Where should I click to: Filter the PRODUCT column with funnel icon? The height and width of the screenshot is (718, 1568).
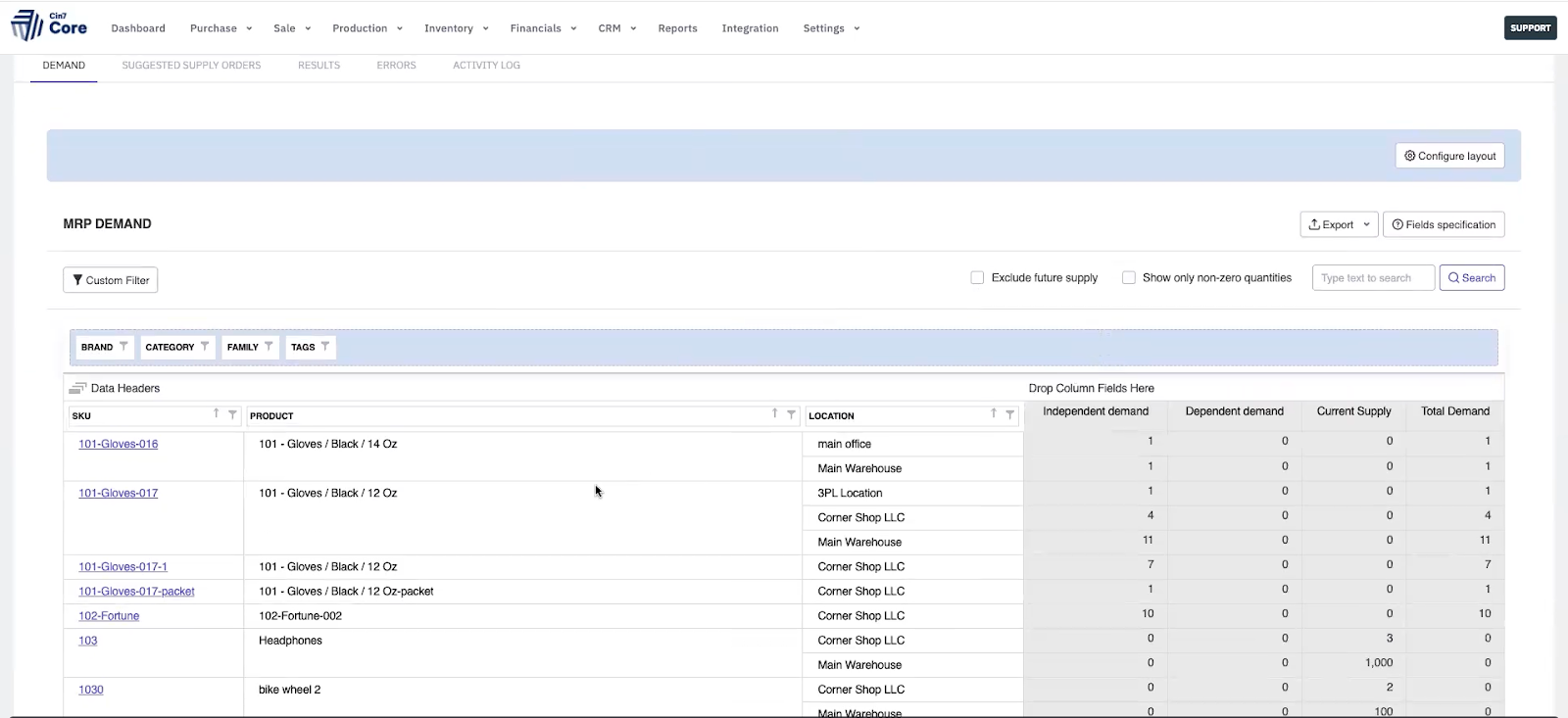coord(791,414)
